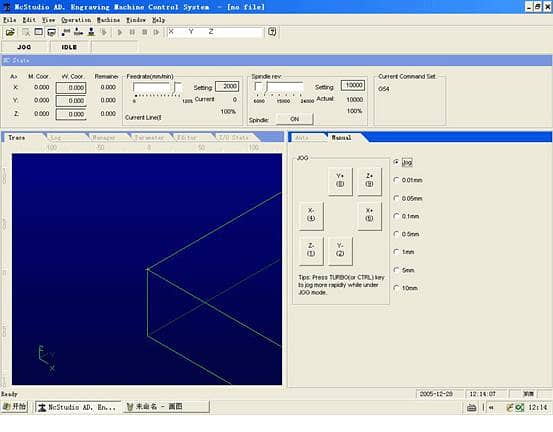Select the 10mm step radio button
The width and height of the screenshot is (553, 432).
396,288
